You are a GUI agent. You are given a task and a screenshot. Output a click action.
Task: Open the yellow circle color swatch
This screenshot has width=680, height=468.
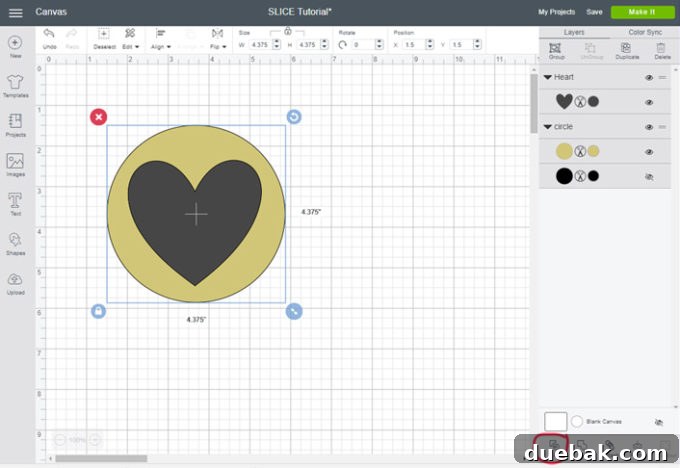pyautogui.click(x=593, y=151)
